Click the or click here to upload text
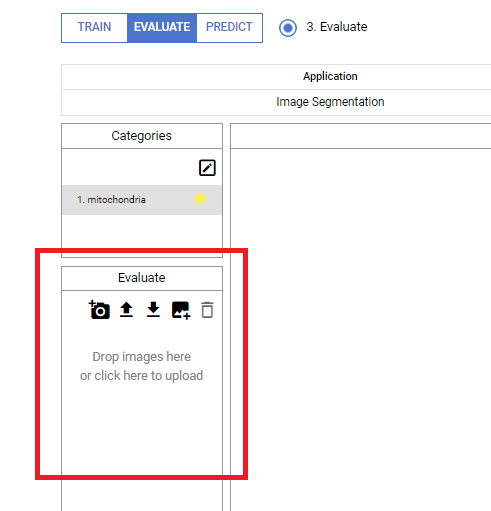This screenshot has width=491, height=511. pos(142,376)
